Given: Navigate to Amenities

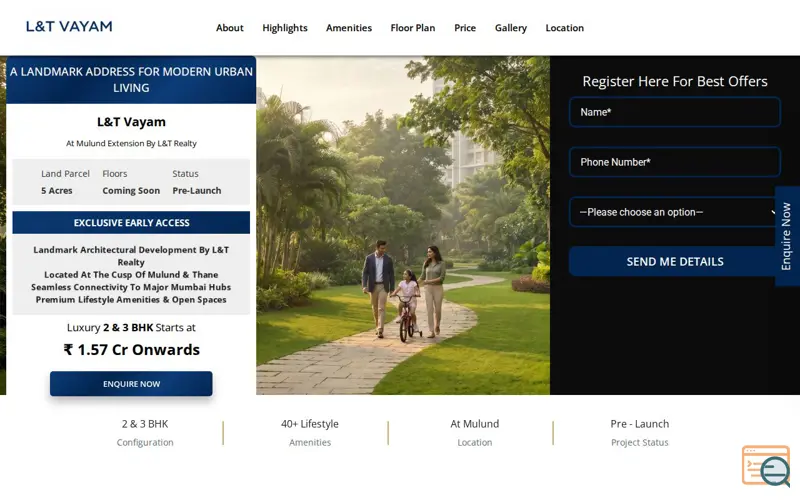Looking at the screenshot, I should 349,28.
